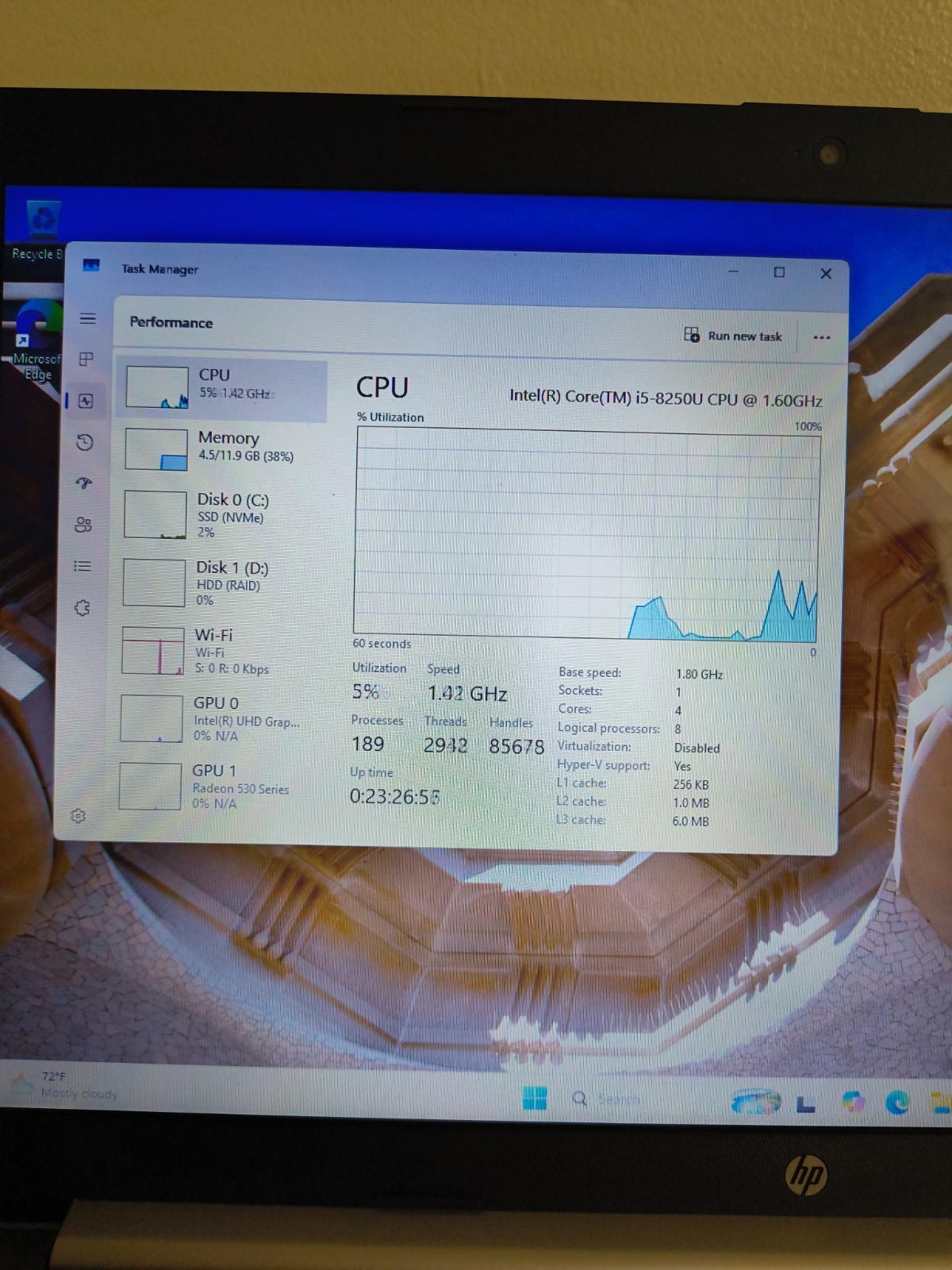Click the Processes count 189
The image size is (952, 1270).
point(367,744)
